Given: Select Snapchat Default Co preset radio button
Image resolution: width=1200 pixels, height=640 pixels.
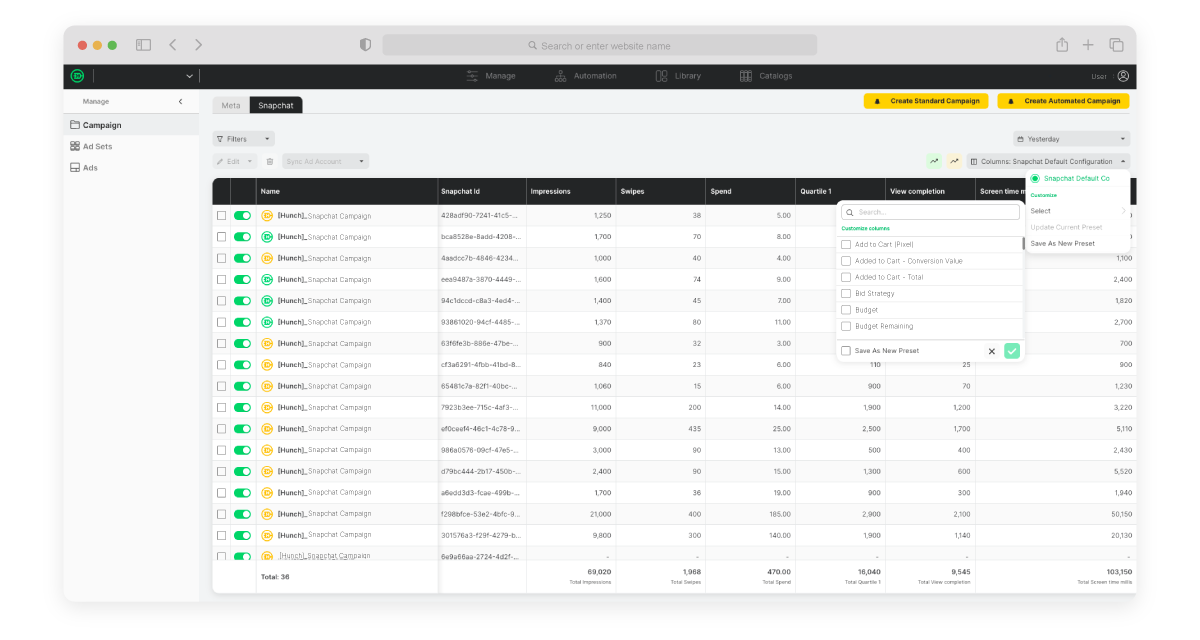Looking at the screenshot, I should pos(1035,178).
